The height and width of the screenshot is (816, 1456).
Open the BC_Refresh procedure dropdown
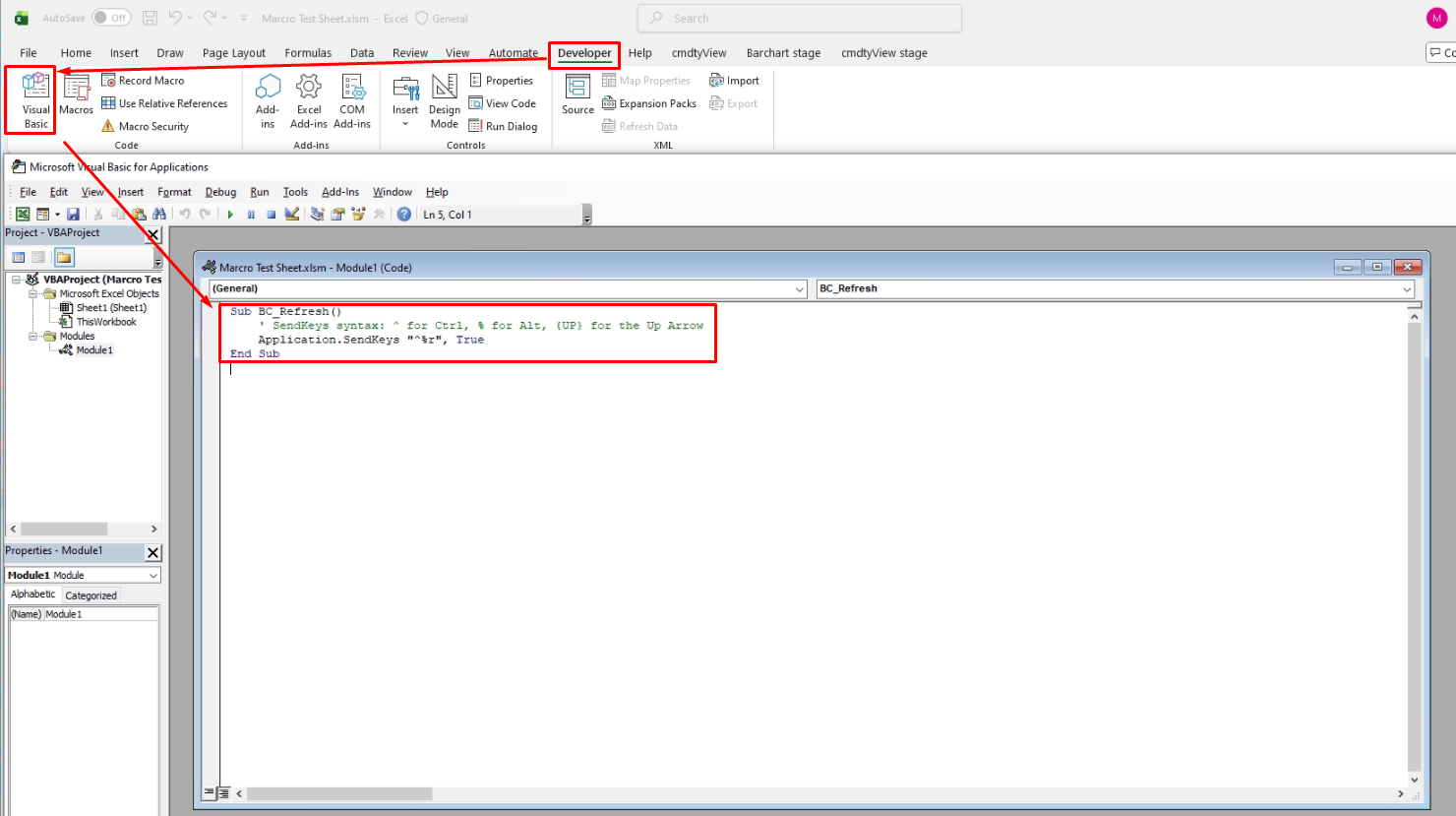(1116, 288)
